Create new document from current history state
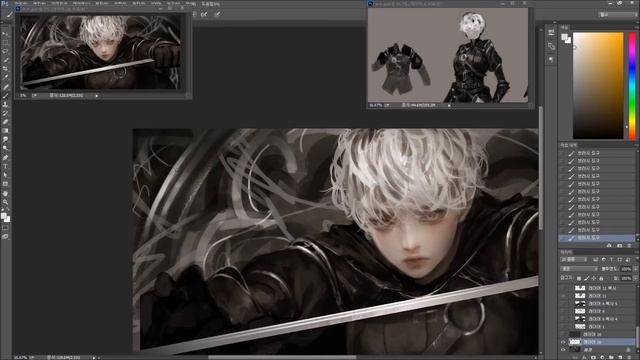This screenshot has width=640, height=360. coord(609,245)
